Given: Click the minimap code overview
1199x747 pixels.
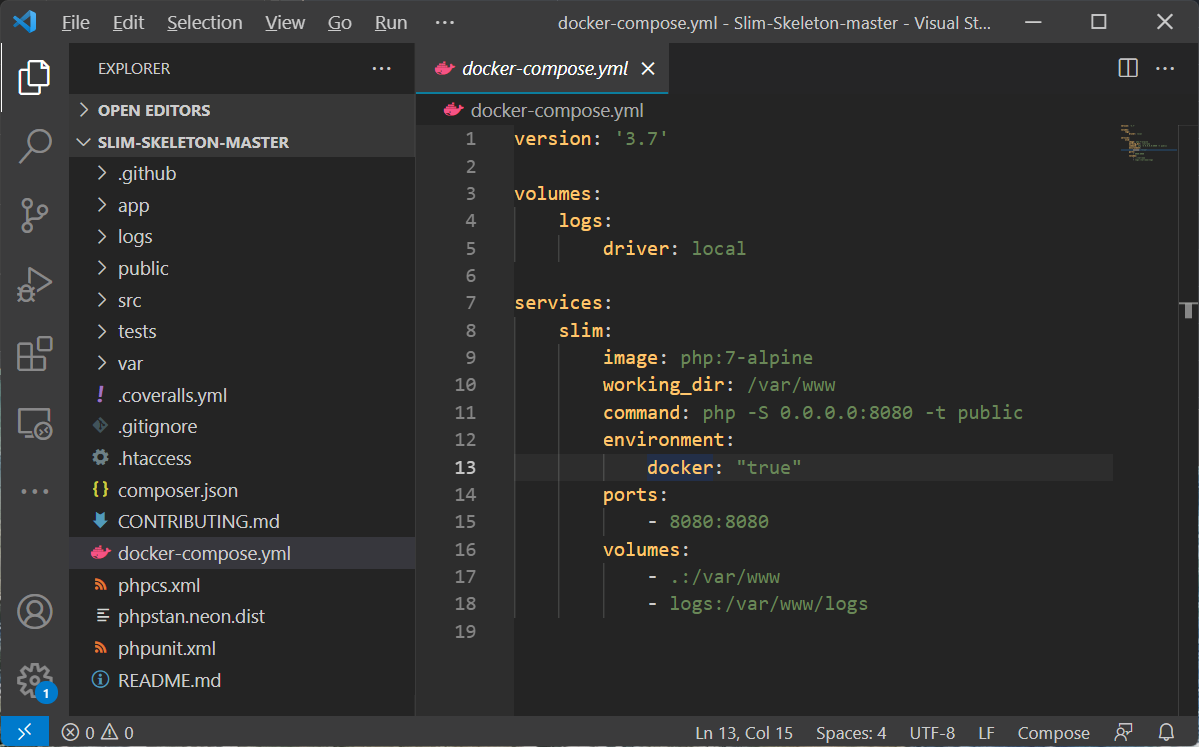Looking at the screenshot, I should click(x=1147, y=142).
